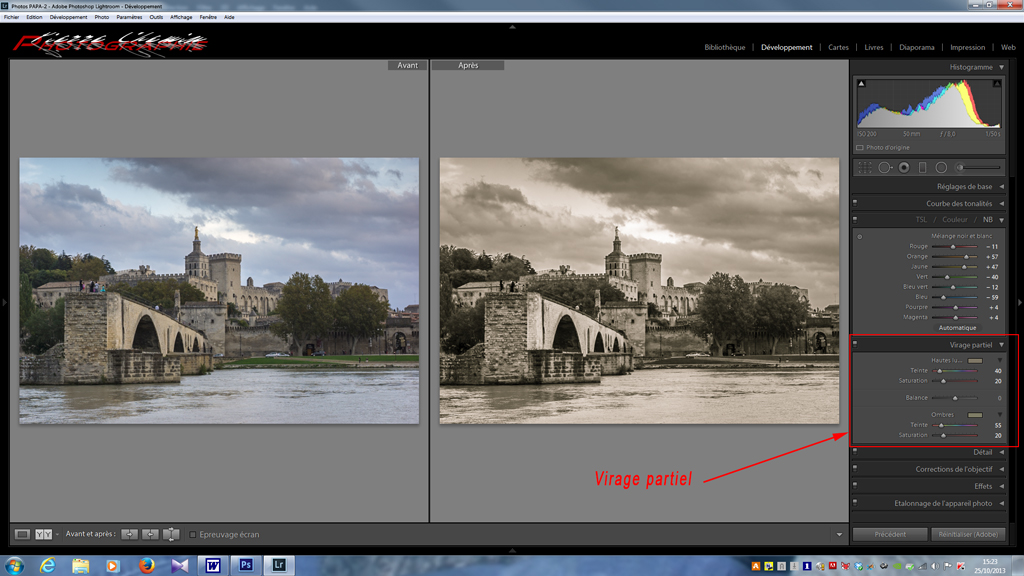Viewport: 1024px width, 576px height.
Task: Toggle TSL / Couleur / NB panel switch
Action: coord(855,220)
